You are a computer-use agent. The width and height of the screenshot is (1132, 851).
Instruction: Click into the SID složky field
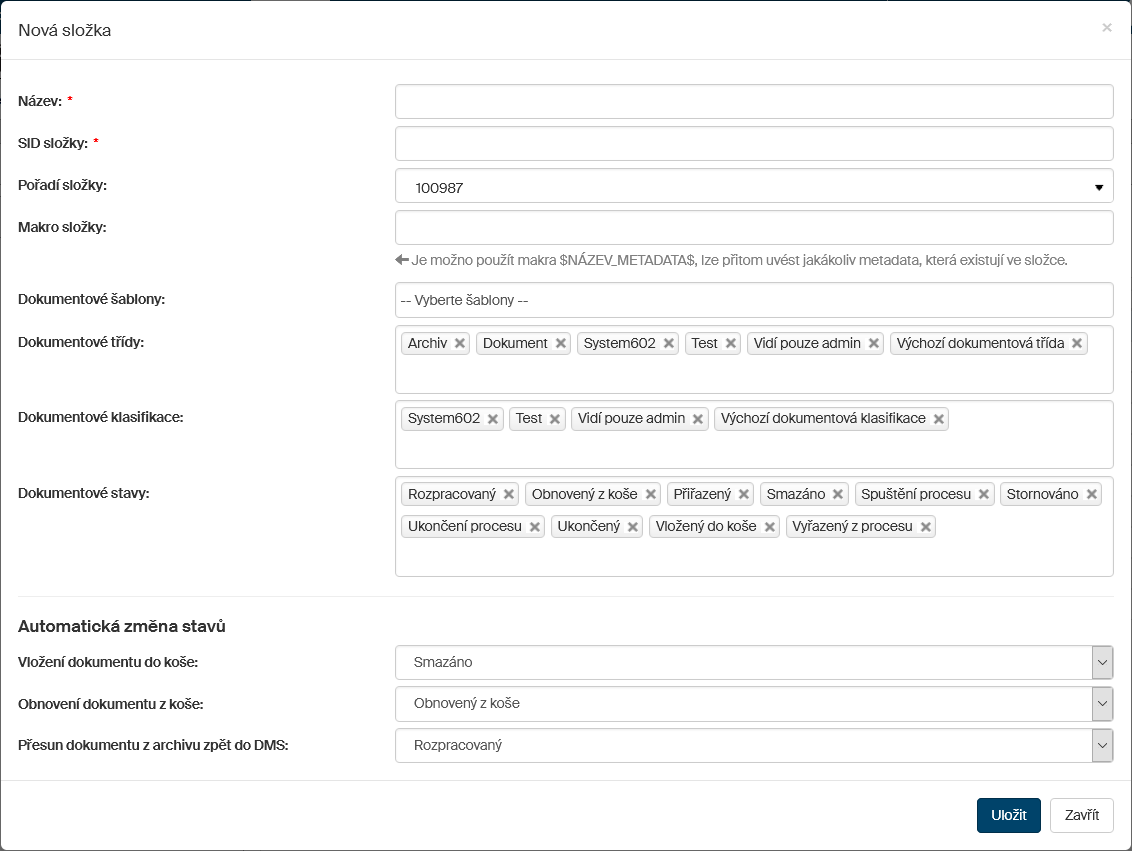pos(754,144)
